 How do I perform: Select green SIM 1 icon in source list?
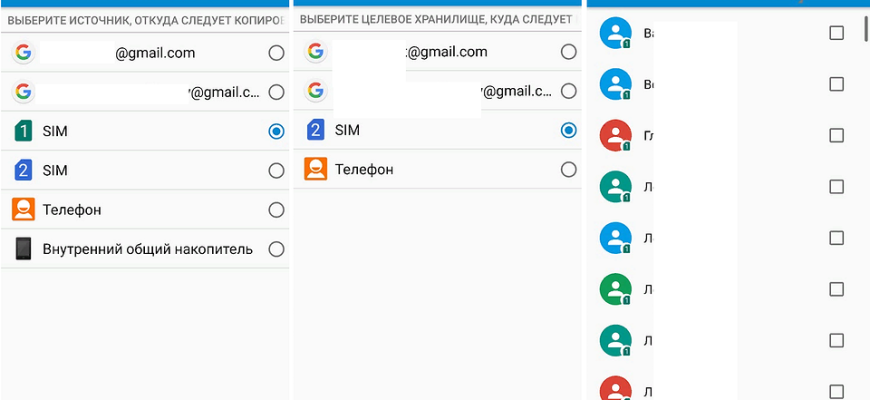click(23, 131)
